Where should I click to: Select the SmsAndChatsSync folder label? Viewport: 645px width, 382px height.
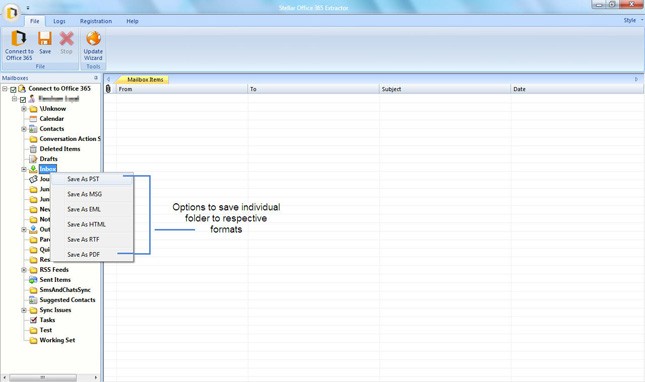(x=65, y=290)
